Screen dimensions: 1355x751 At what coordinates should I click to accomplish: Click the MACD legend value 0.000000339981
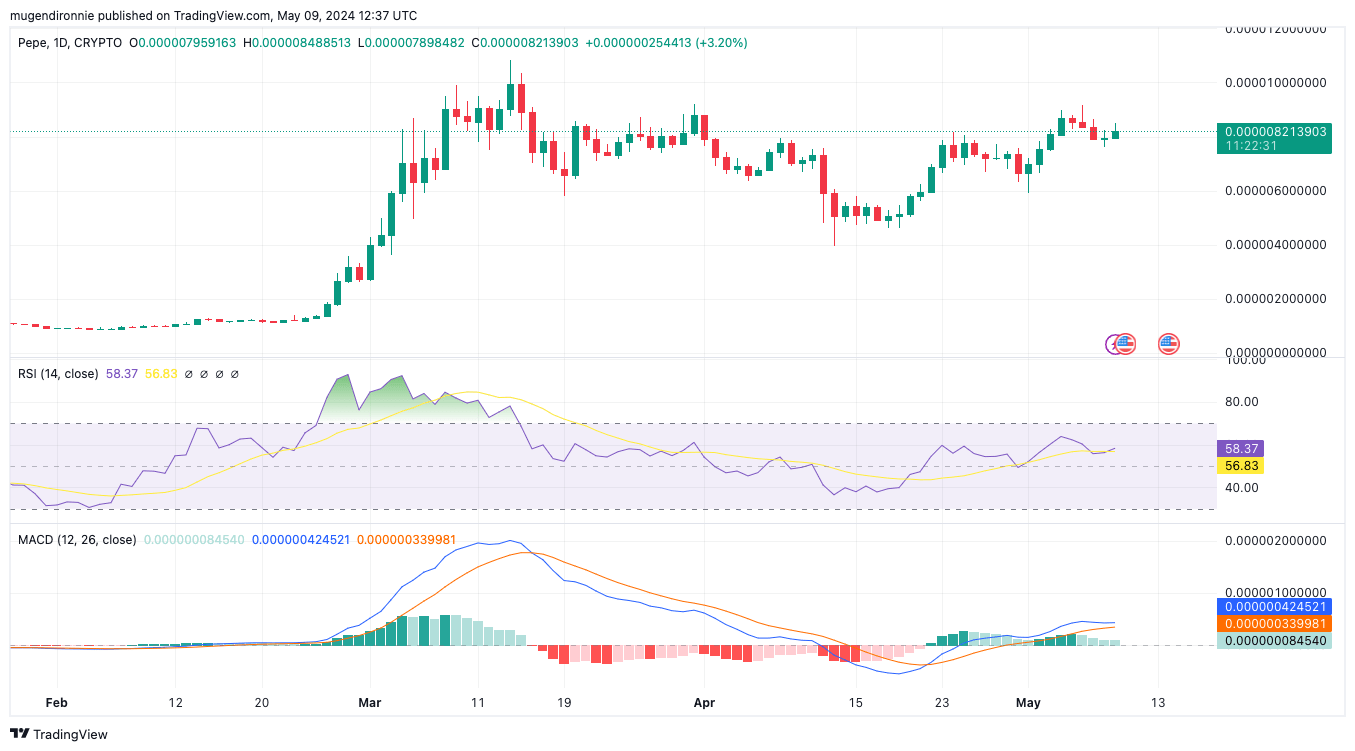406,540
